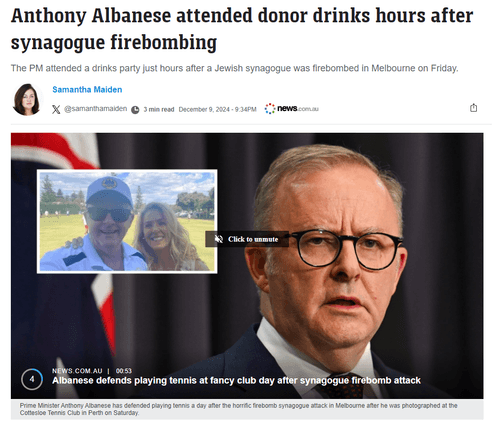Screen dimensions: 500x428
Task: Click the video title about tennis defence
Action: pyautogui.click(x=236, y=380)
